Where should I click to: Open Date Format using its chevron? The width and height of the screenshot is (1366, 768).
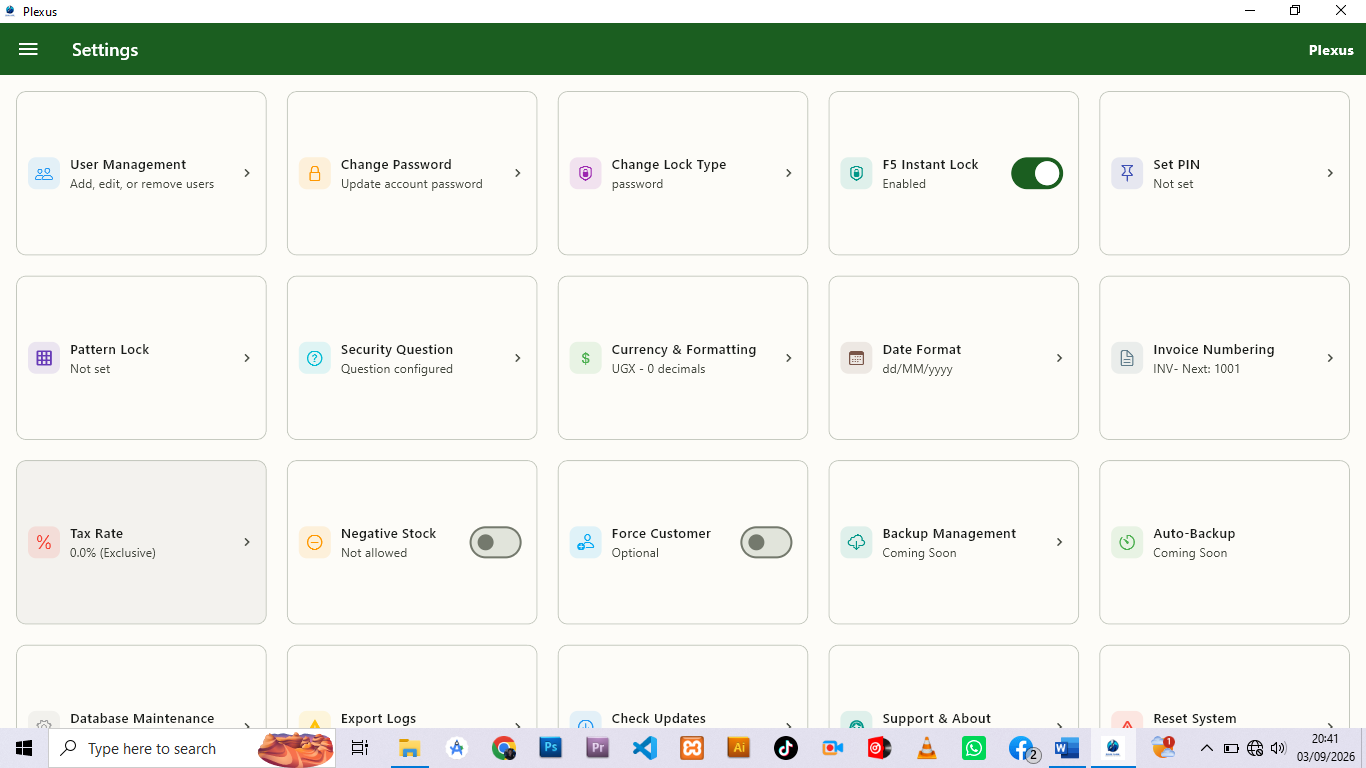(x=1060, y=358)
